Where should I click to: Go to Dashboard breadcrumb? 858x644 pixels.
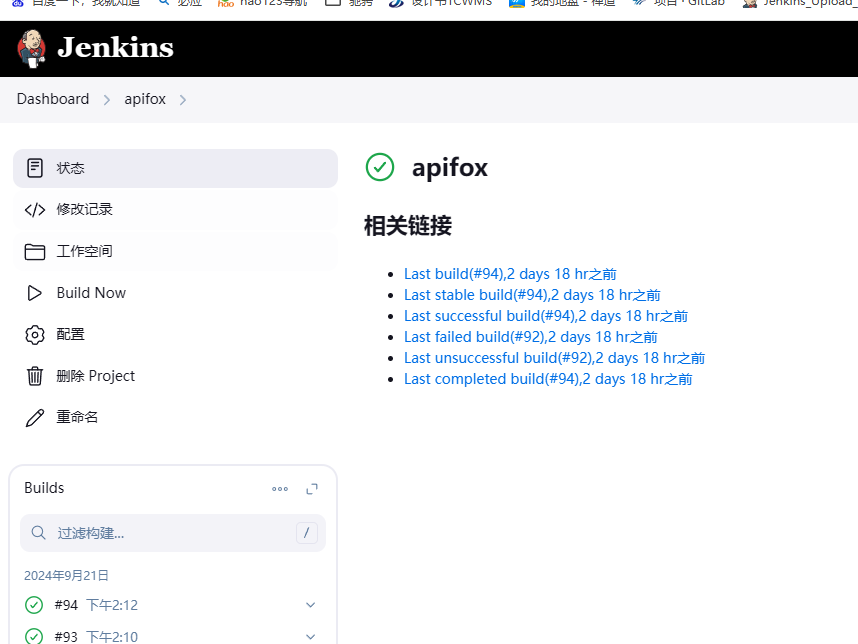click(53, 99)
